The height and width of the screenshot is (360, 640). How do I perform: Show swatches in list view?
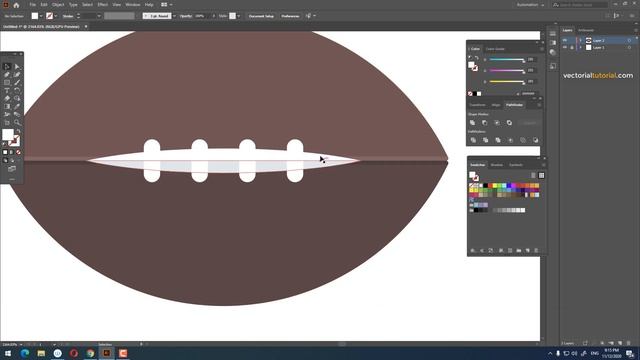pyautogui.click(x=533, y=176)
